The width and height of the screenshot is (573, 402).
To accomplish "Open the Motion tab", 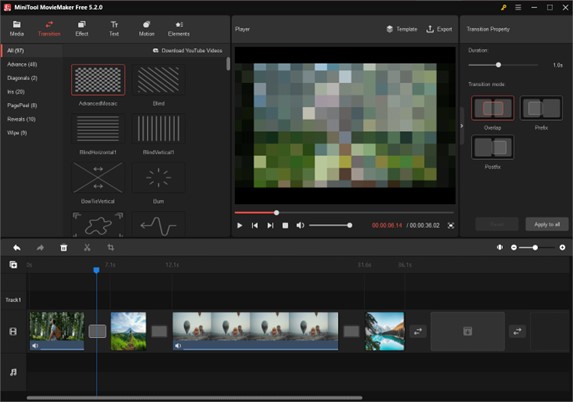I will pyautogui.click(x=146, y=29).
